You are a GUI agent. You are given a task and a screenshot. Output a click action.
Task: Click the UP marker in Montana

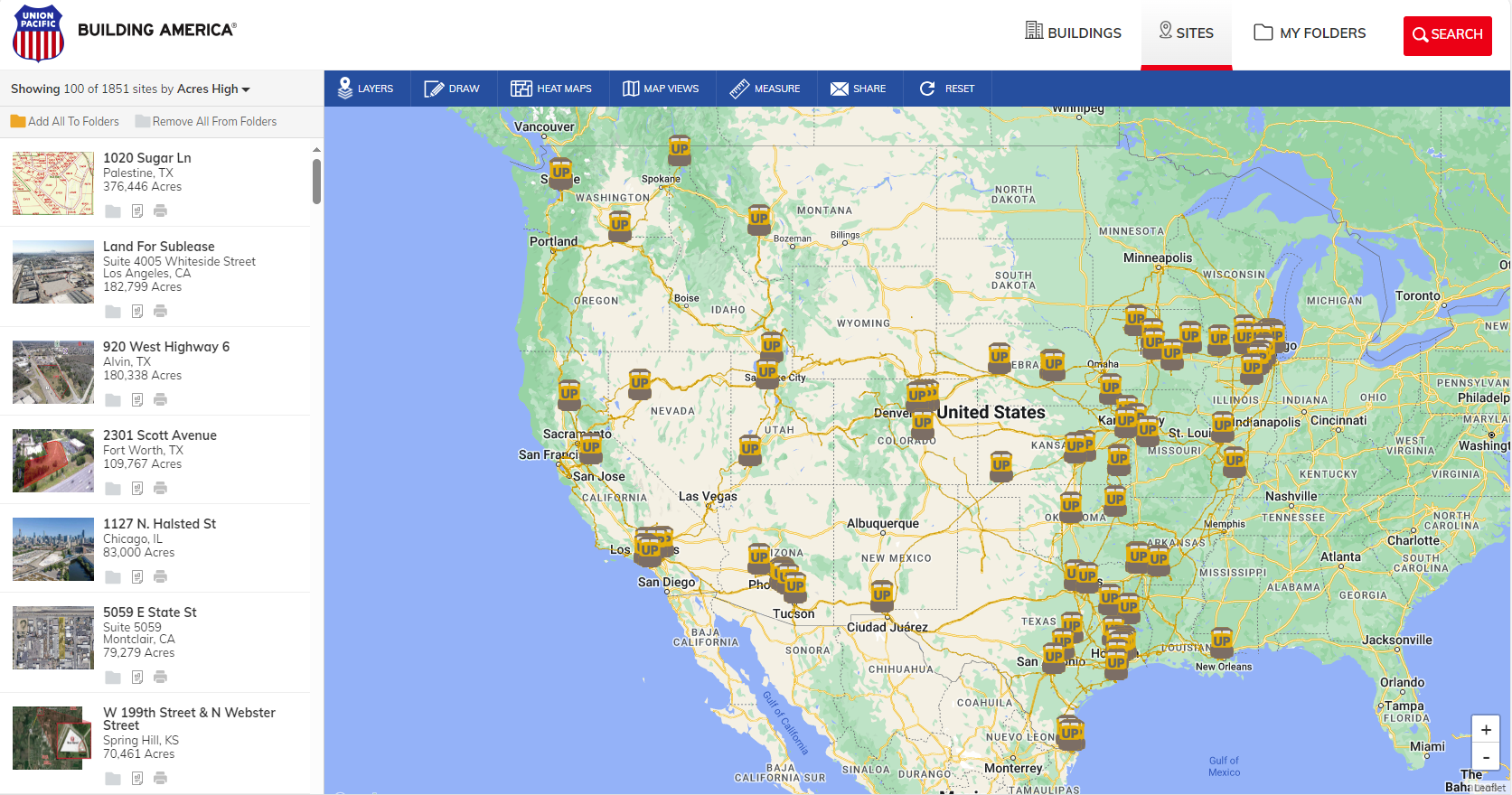(759, 220)
